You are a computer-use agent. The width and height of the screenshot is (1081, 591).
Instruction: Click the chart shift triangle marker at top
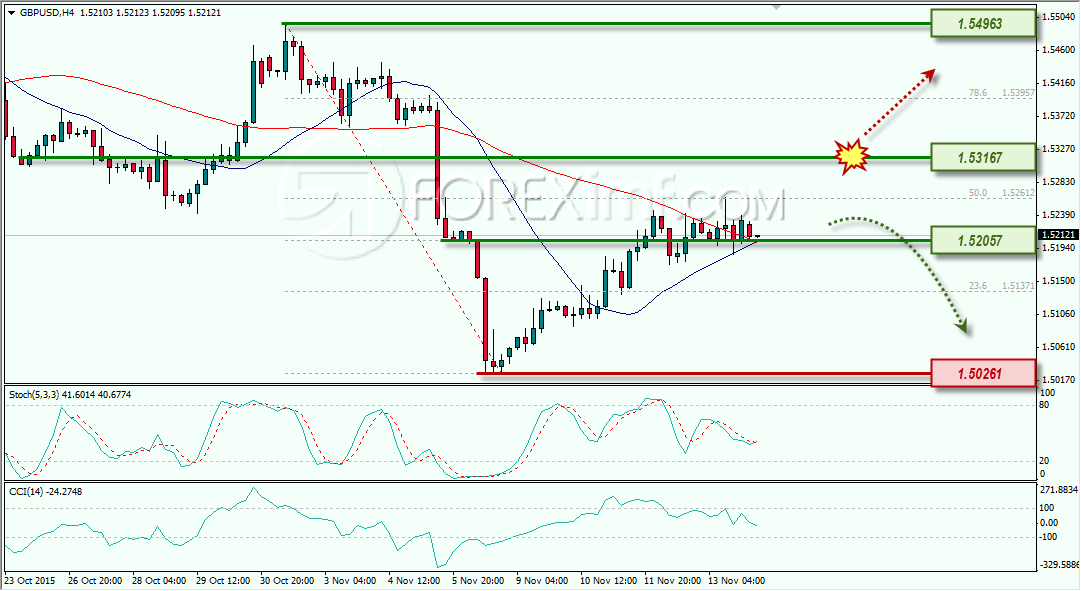click(777, 7)
